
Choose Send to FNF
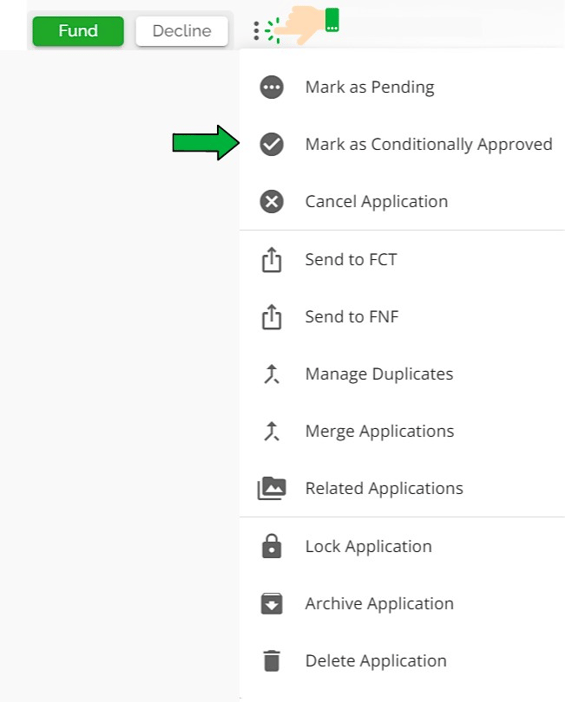click(x=402, y=317)
